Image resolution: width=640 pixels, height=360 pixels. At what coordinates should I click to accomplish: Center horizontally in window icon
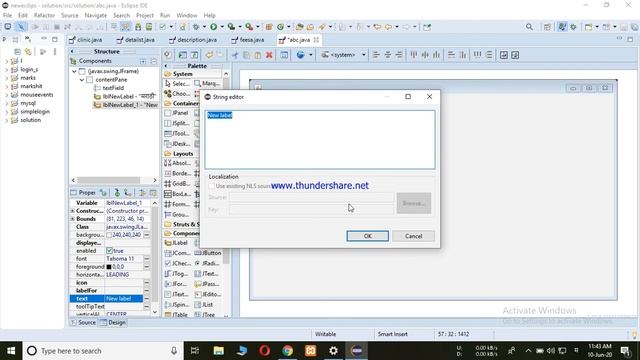[x=504, y=55]
